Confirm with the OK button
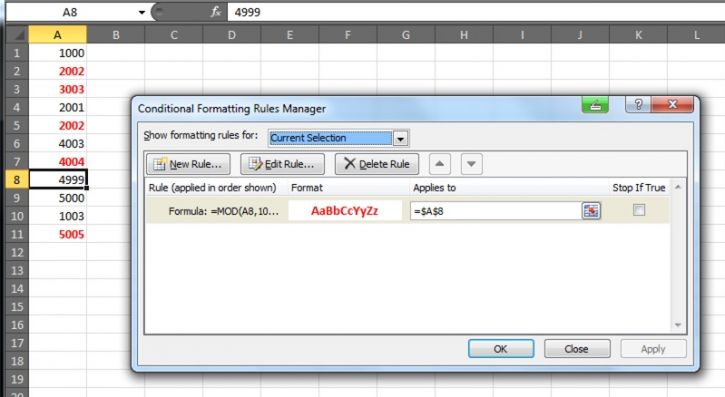725x397 pixels. 501,349
